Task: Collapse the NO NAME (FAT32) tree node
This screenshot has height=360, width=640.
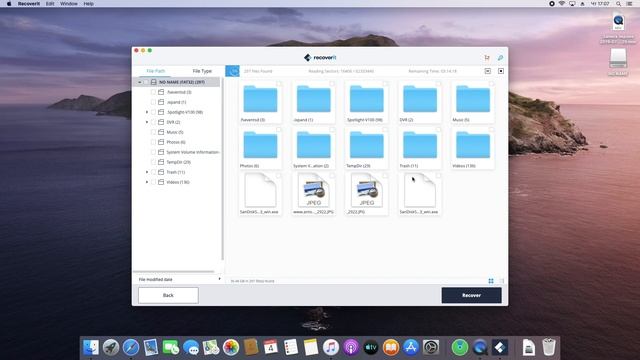Action: click(x=140, y=82)
